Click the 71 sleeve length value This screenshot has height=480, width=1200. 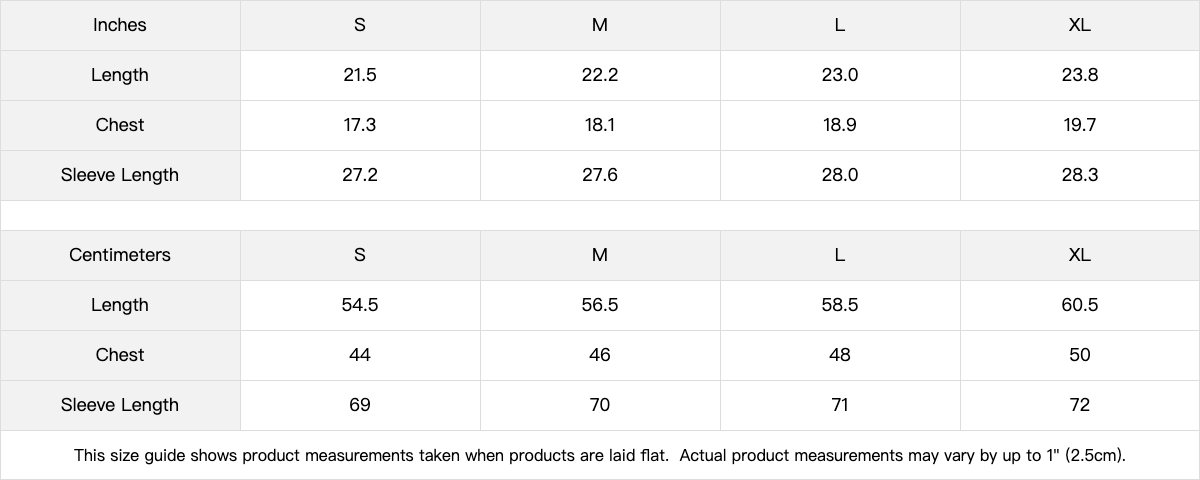point(840,405)
